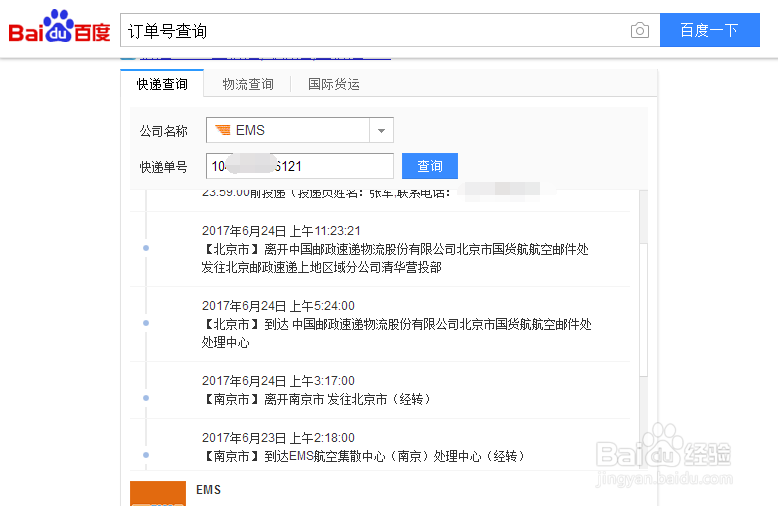The image size is (778, 506).
Task: Select timeline dot for 6月23日 上午2:18:00 entry
Action: click(146, 455)
